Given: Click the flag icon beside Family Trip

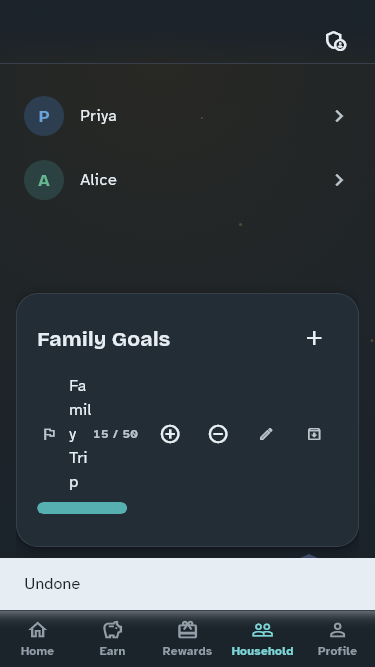Looking at the screenshot, I should (49, 434).
